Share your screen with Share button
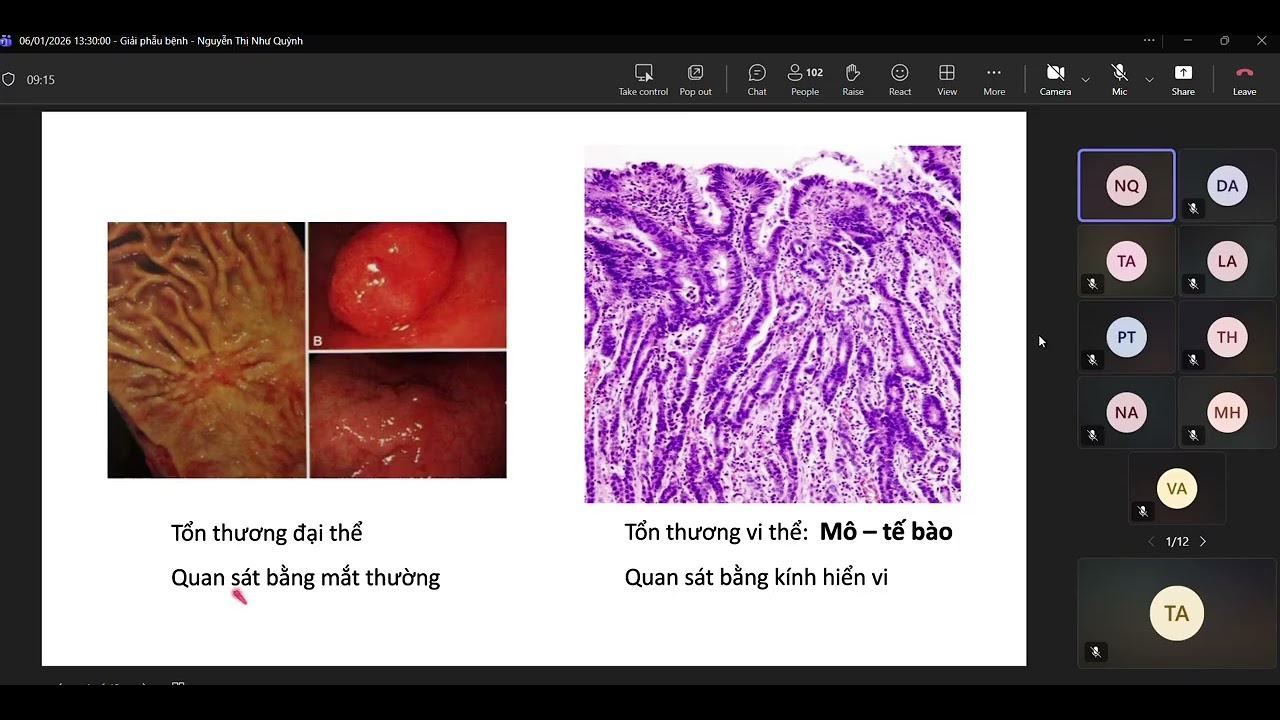Viewport: 1280px width, 720px height. pos(1183,80)
